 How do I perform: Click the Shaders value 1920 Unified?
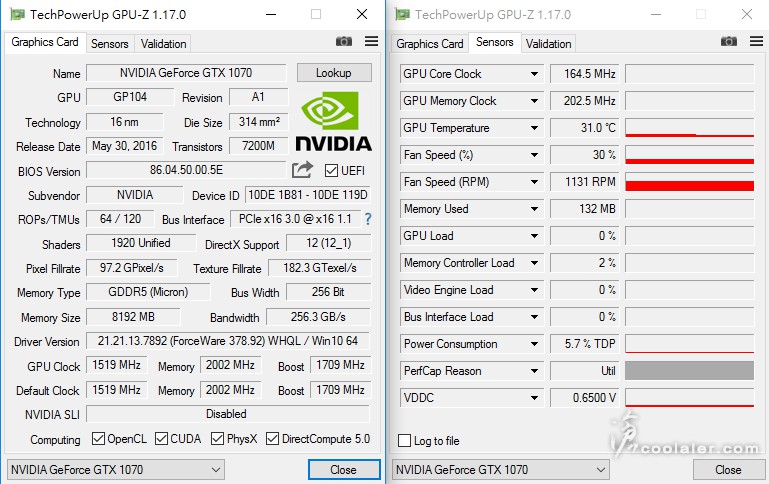click(141, 243)
